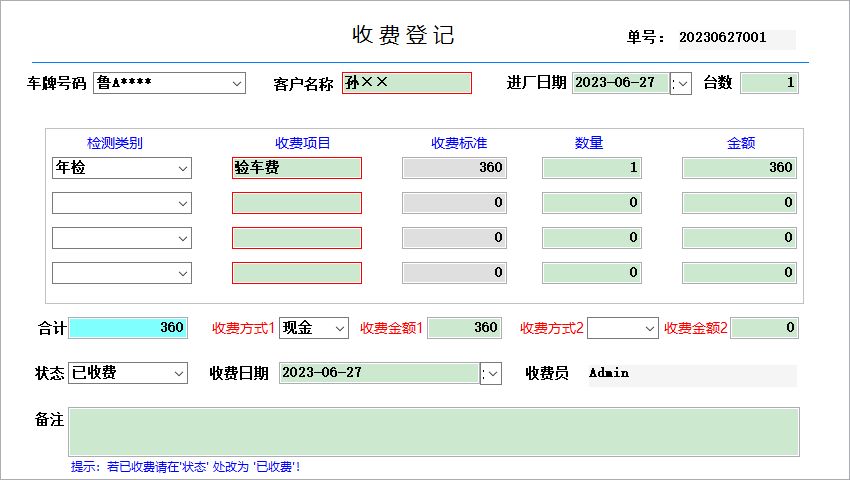Screen dimensions: 850x480
Task: Open the 检测类别 dropdown showing 年检
Action: [x=122, y=168]
